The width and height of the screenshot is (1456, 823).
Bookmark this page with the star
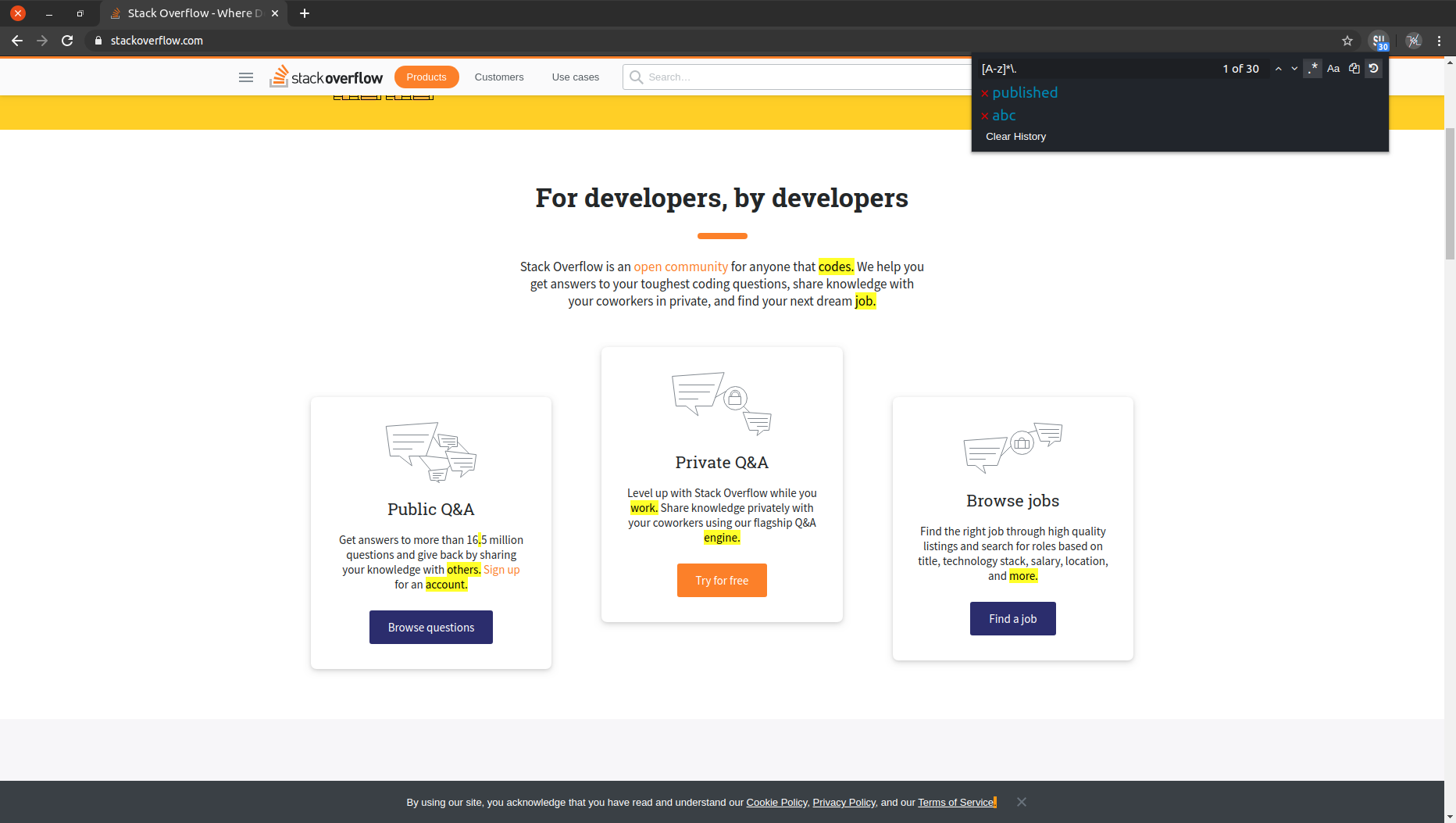(1347, 41)
